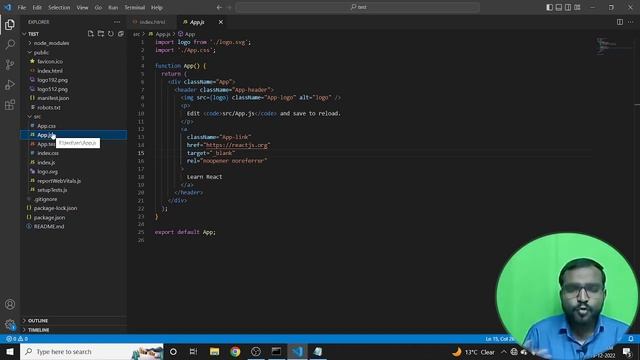Open Run and Debug view
Viewport: 640px width, 360px height.
point(10,85)
